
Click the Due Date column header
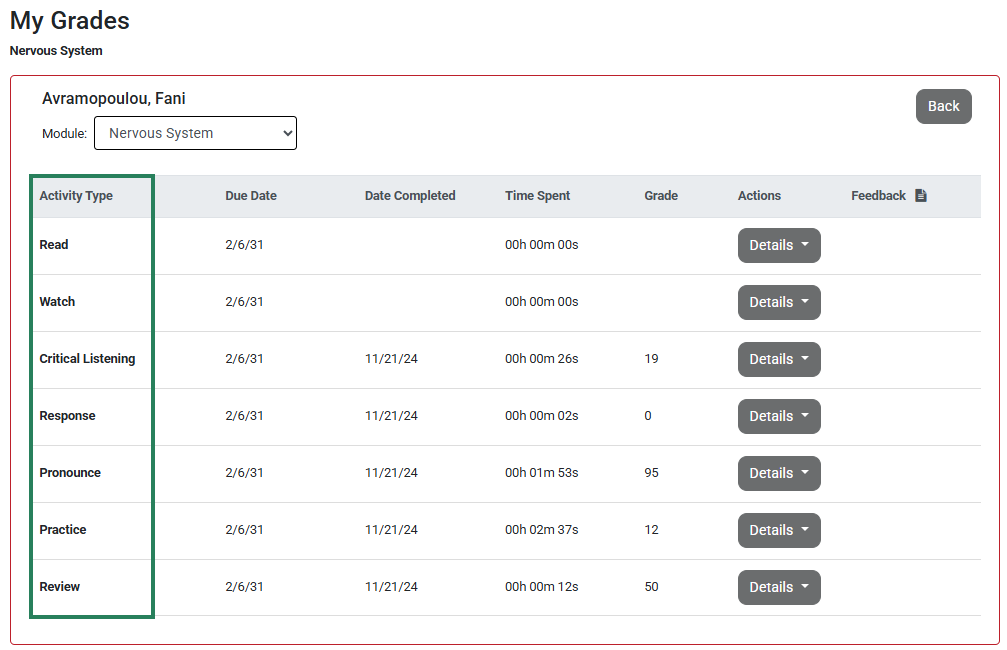tap(250, 195)
